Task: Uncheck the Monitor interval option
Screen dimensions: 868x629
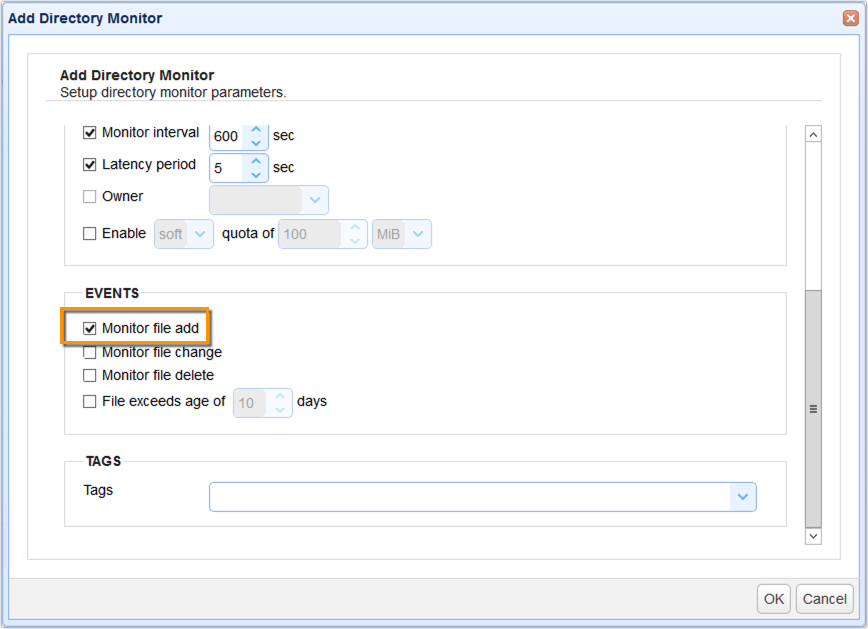Action: pyautogui.click(x=89, y=132)
